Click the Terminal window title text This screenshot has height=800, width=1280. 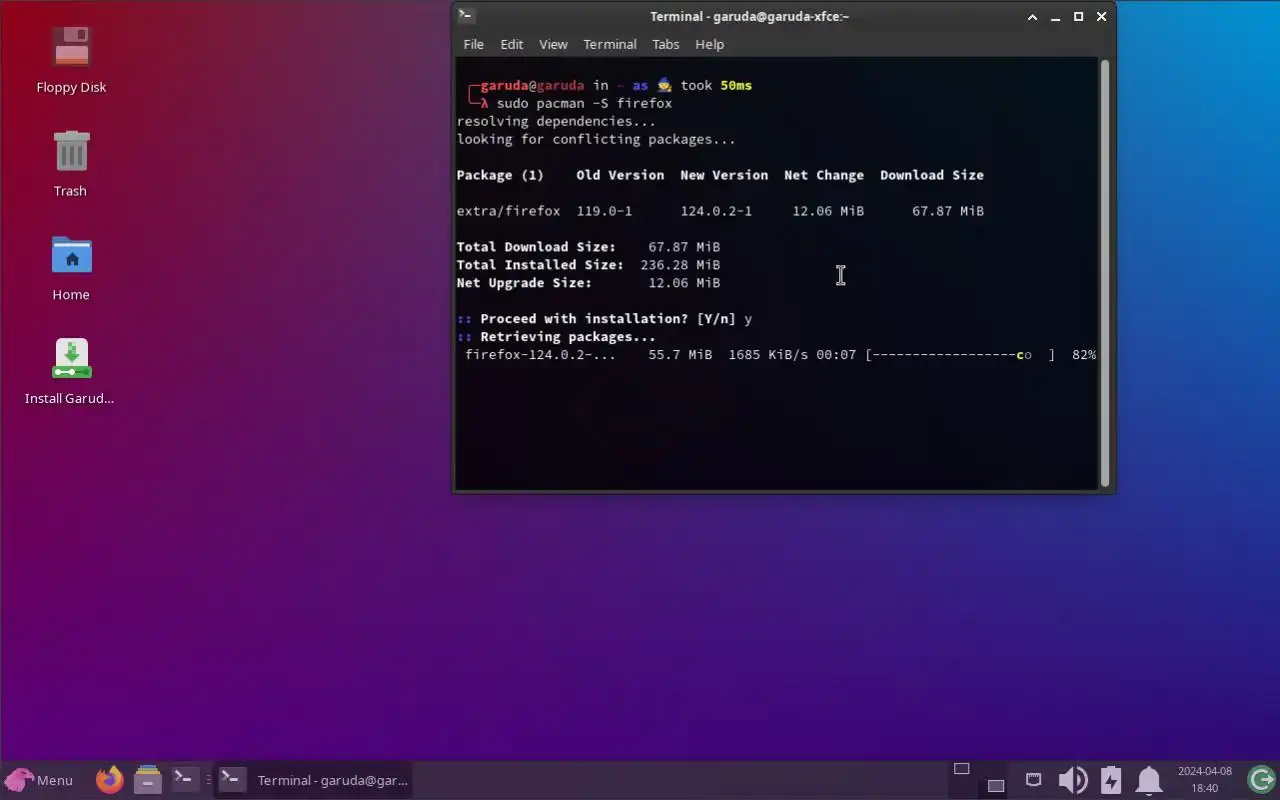pyautogui.click(x=749, y=16)
